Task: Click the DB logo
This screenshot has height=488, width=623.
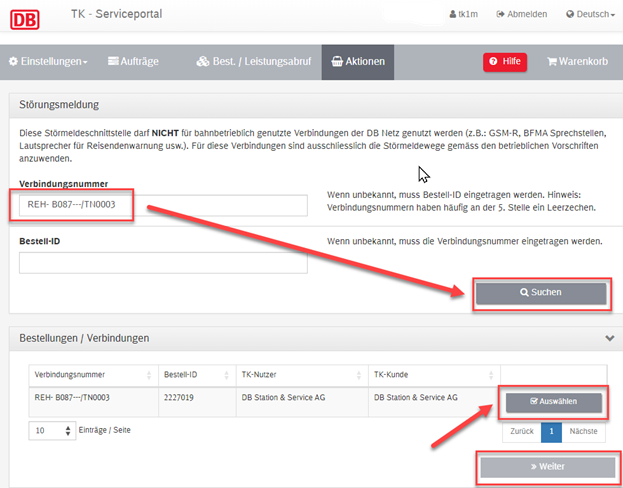Action: (27, 16)
